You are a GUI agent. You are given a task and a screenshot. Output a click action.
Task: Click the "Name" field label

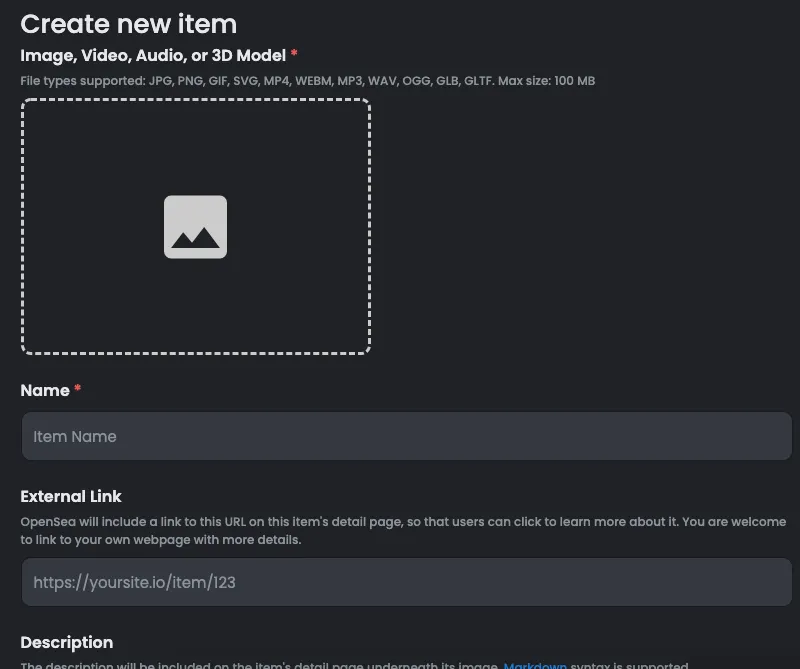[x=45, y=390]
